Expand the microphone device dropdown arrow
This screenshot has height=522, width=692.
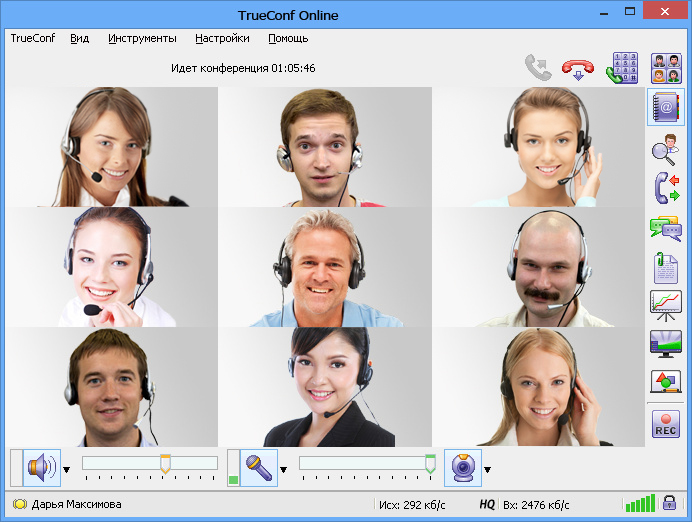coord(283,469)
